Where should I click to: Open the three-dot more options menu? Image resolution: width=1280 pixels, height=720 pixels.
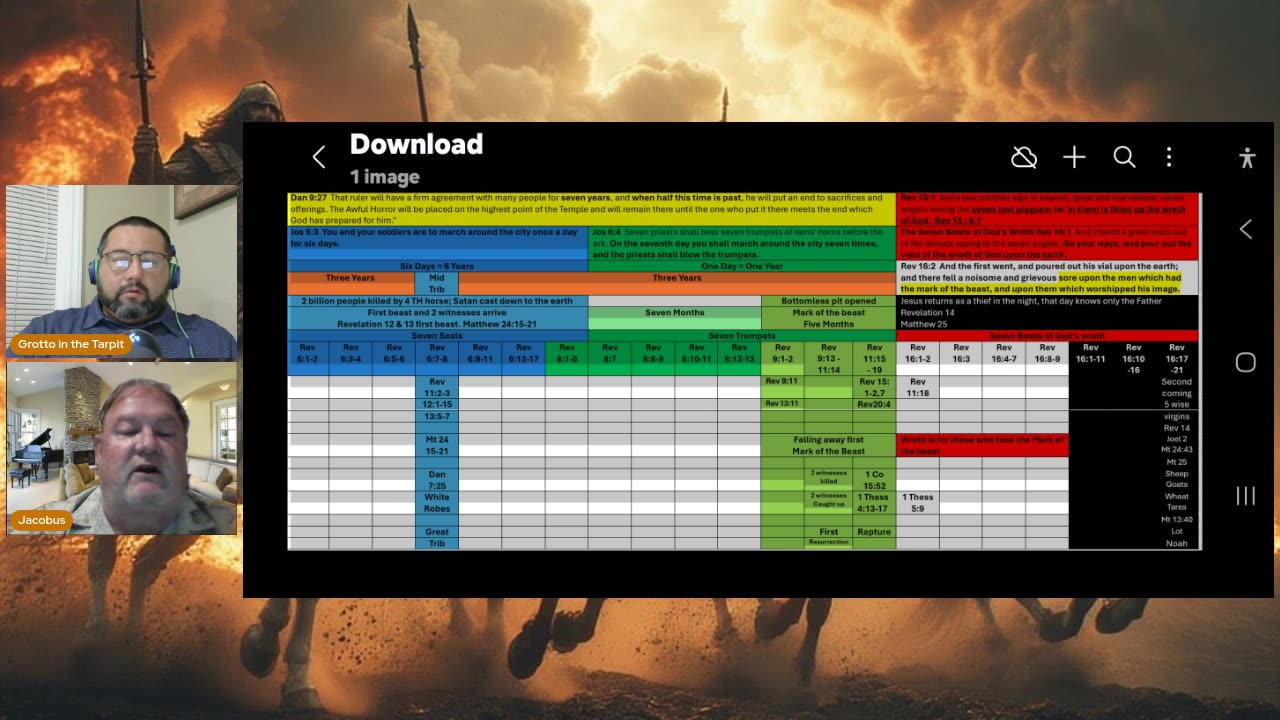click(1169, 157)
